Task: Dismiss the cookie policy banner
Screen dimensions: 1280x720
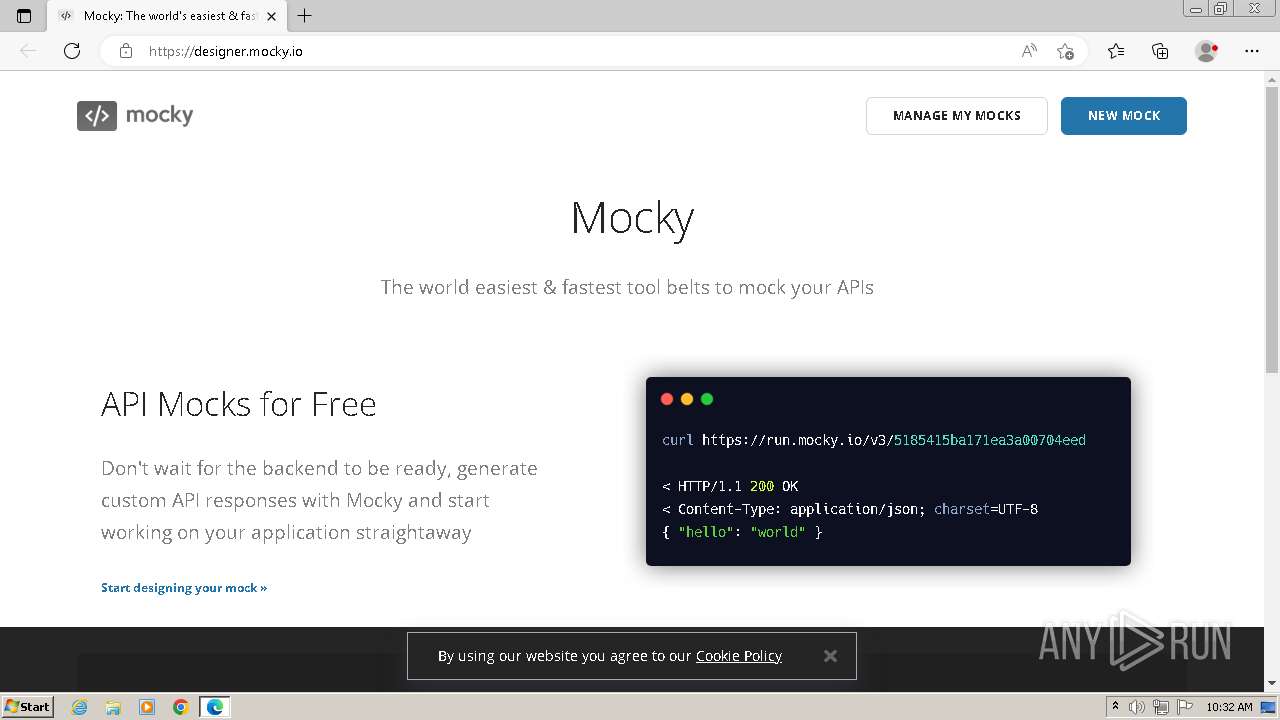Action: pos(830,656)
